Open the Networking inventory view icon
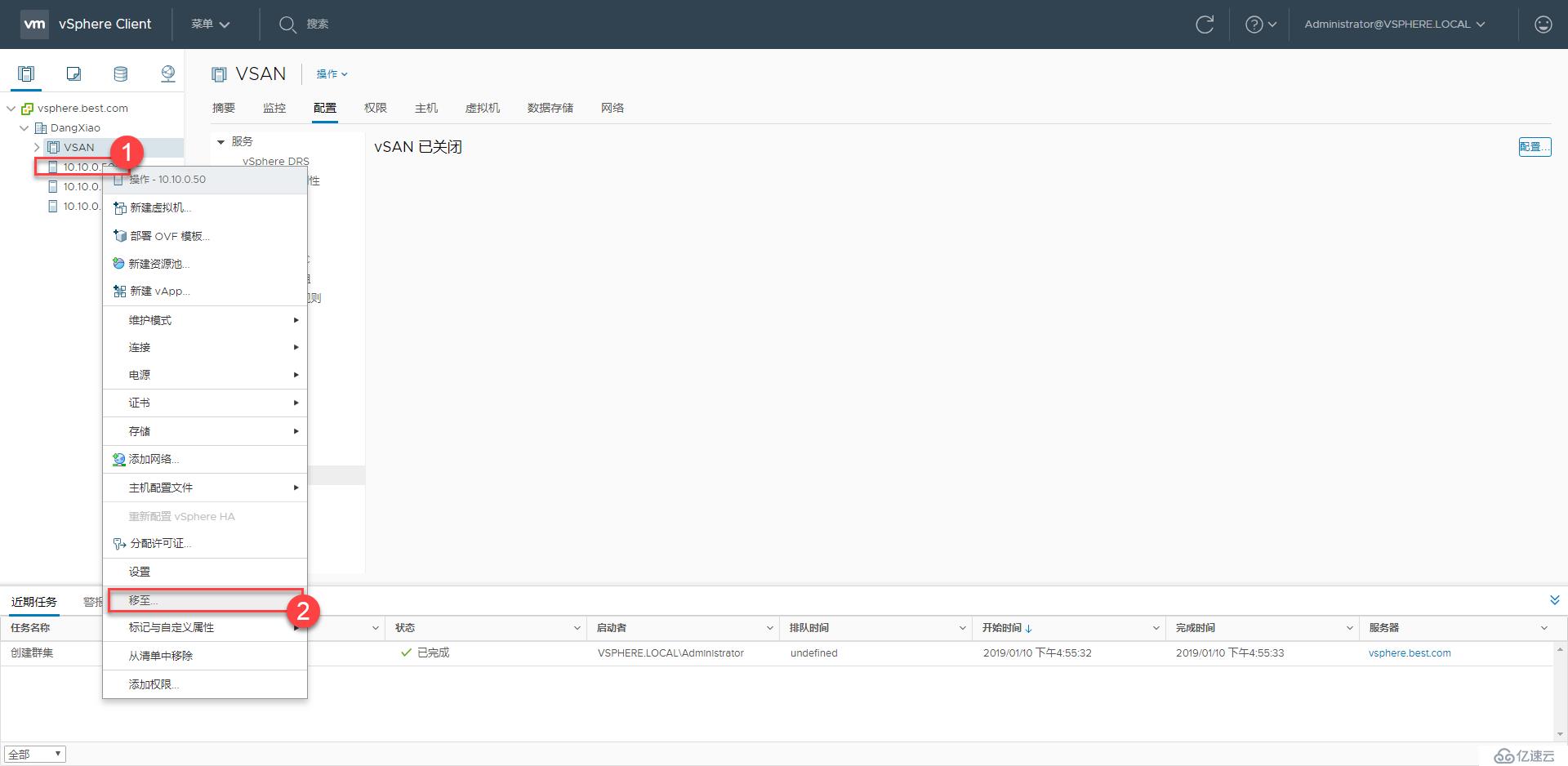 167,74
